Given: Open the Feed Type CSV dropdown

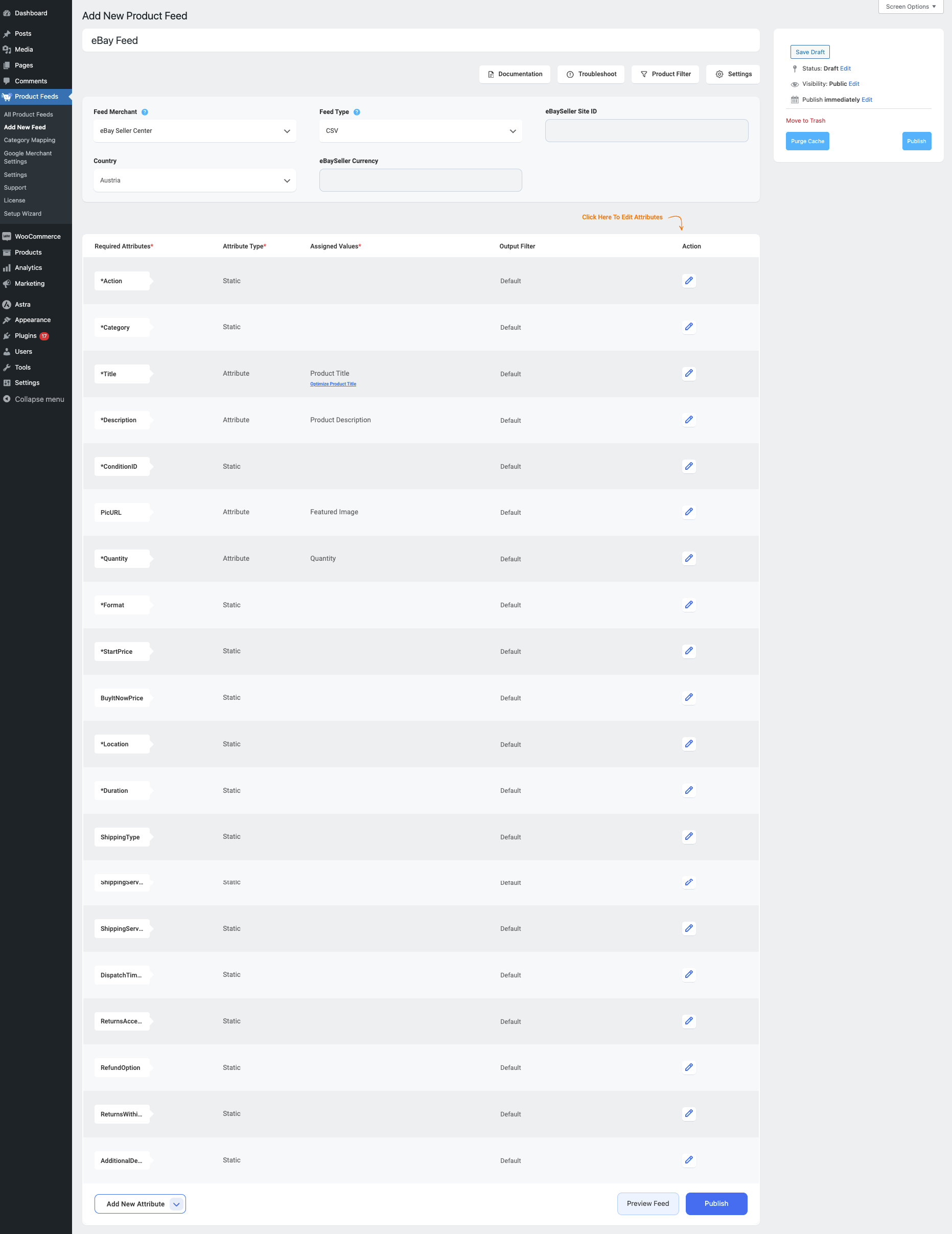Looking at the screenshot, I should click(x=421, y=130).
